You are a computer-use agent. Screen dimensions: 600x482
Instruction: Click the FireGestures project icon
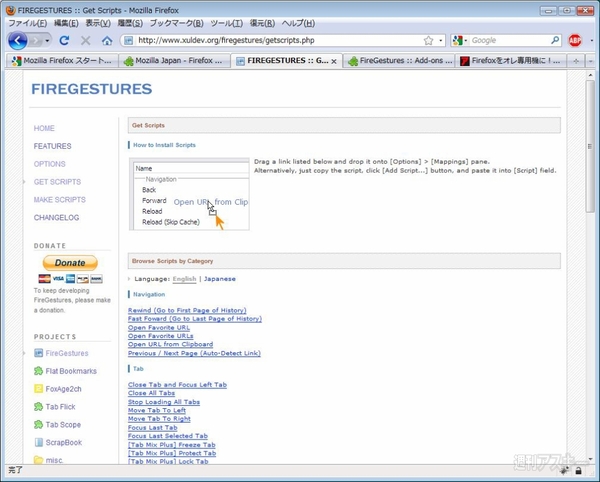pyautogui.click(x=38, y=353)
